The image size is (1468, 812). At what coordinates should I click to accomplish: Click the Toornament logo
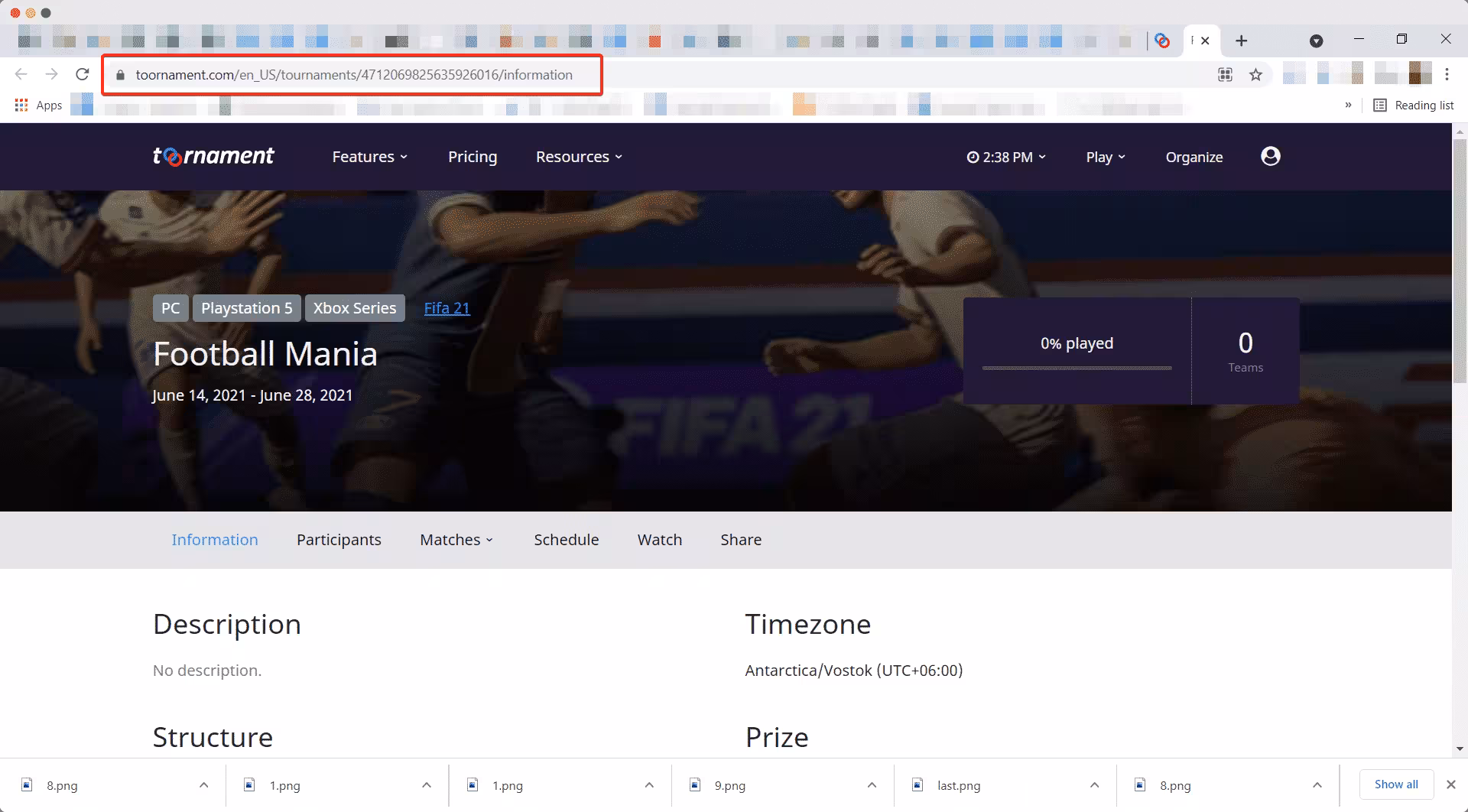[213, 156]
